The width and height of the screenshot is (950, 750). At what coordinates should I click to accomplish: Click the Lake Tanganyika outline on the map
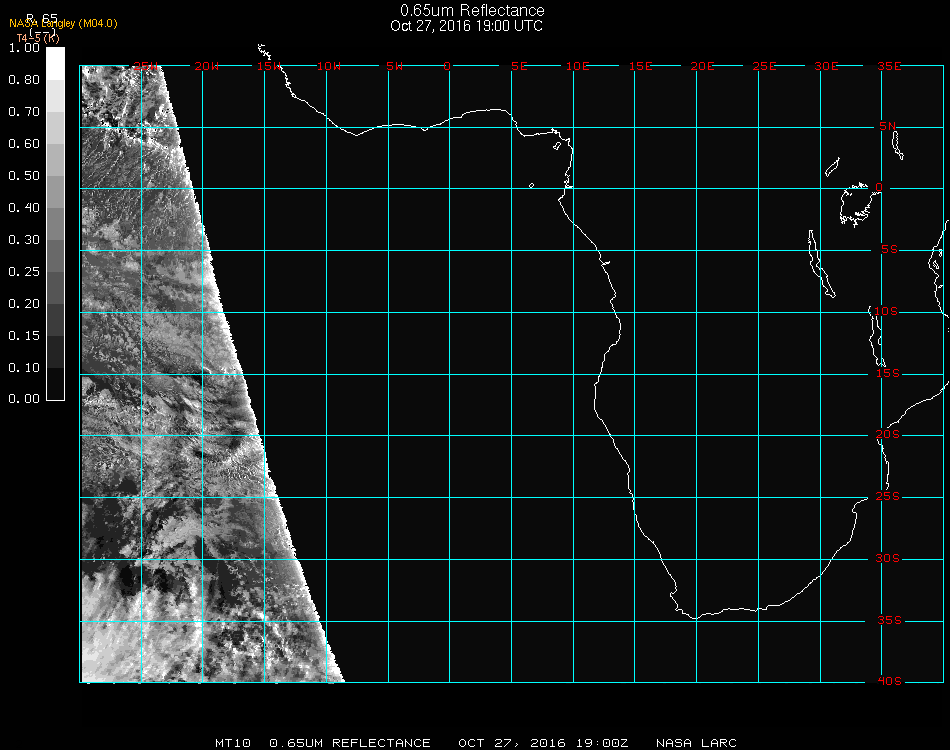[822, 264]
